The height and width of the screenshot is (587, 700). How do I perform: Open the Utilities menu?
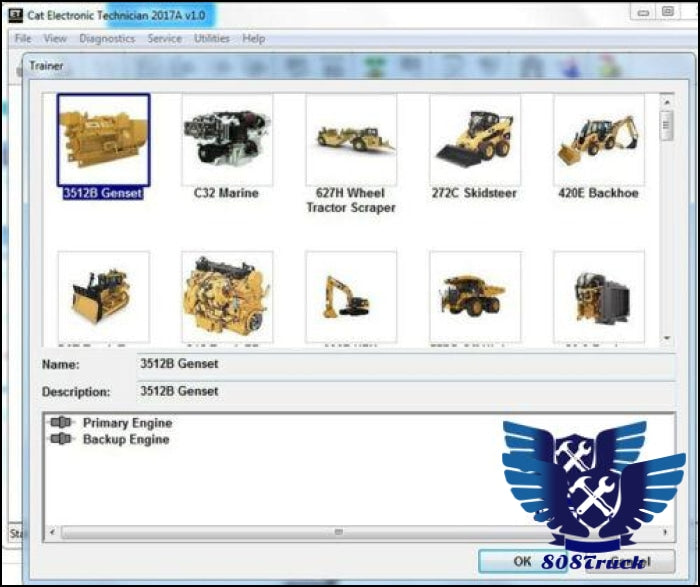pos(211,39)
